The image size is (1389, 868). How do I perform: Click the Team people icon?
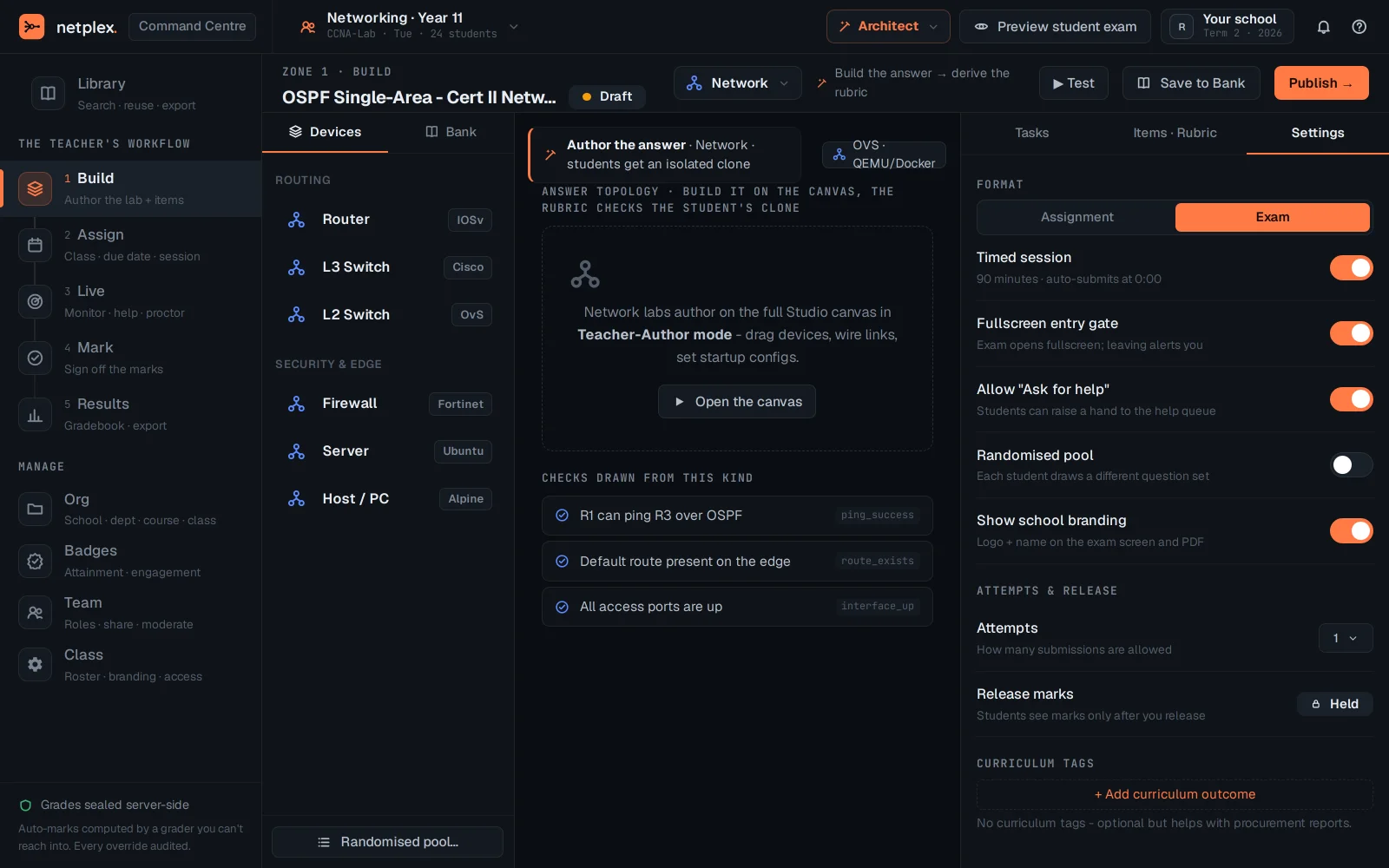35,613
